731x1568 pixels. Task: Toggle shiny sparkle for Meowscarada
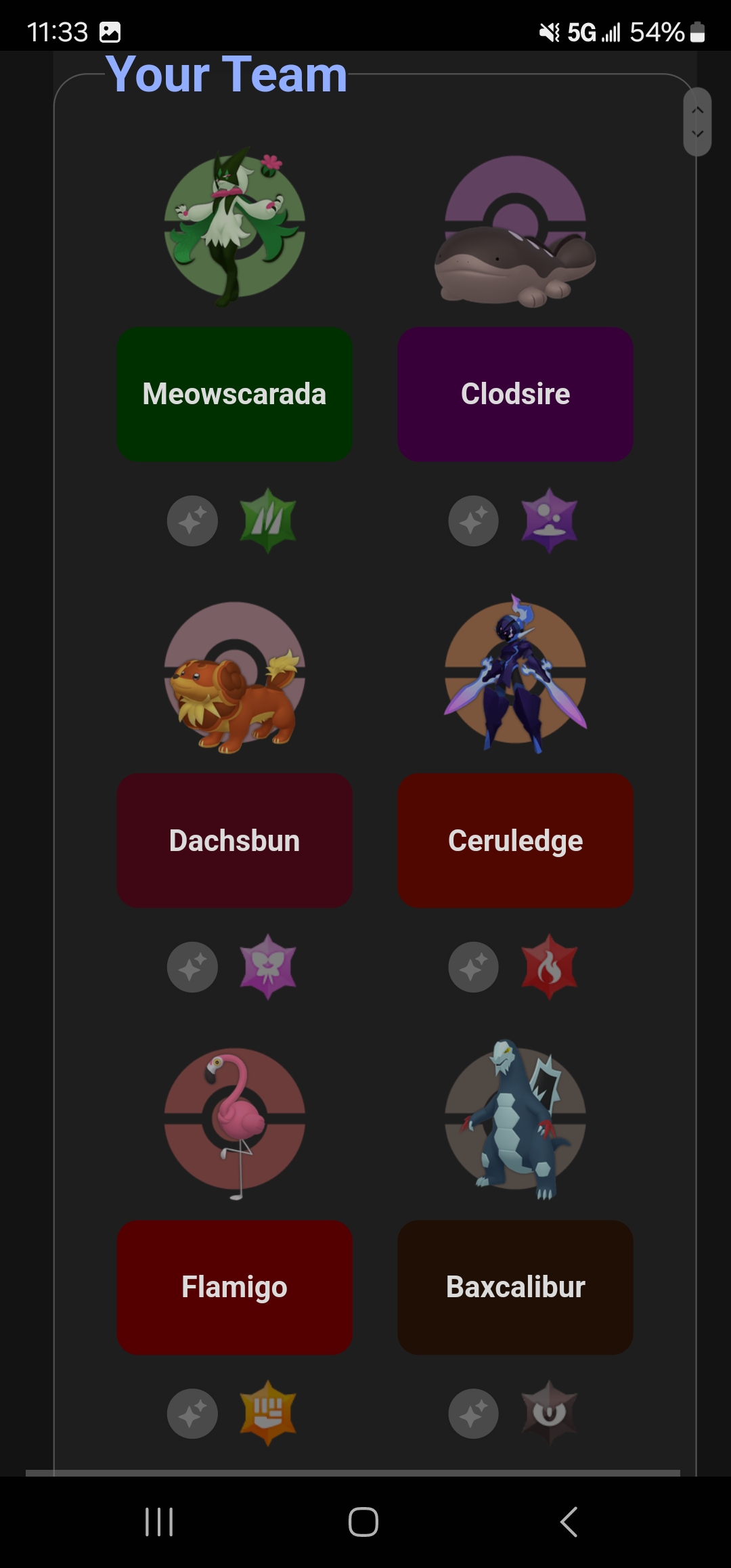click(x=192, y=521)
